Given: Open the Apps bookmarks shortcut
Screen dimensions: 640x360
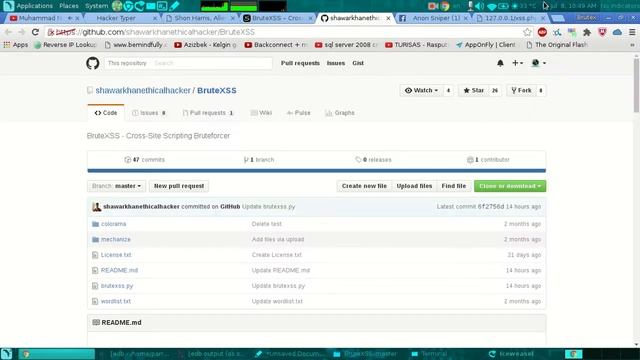Looking at the screenshot, I should click(16, 45).
